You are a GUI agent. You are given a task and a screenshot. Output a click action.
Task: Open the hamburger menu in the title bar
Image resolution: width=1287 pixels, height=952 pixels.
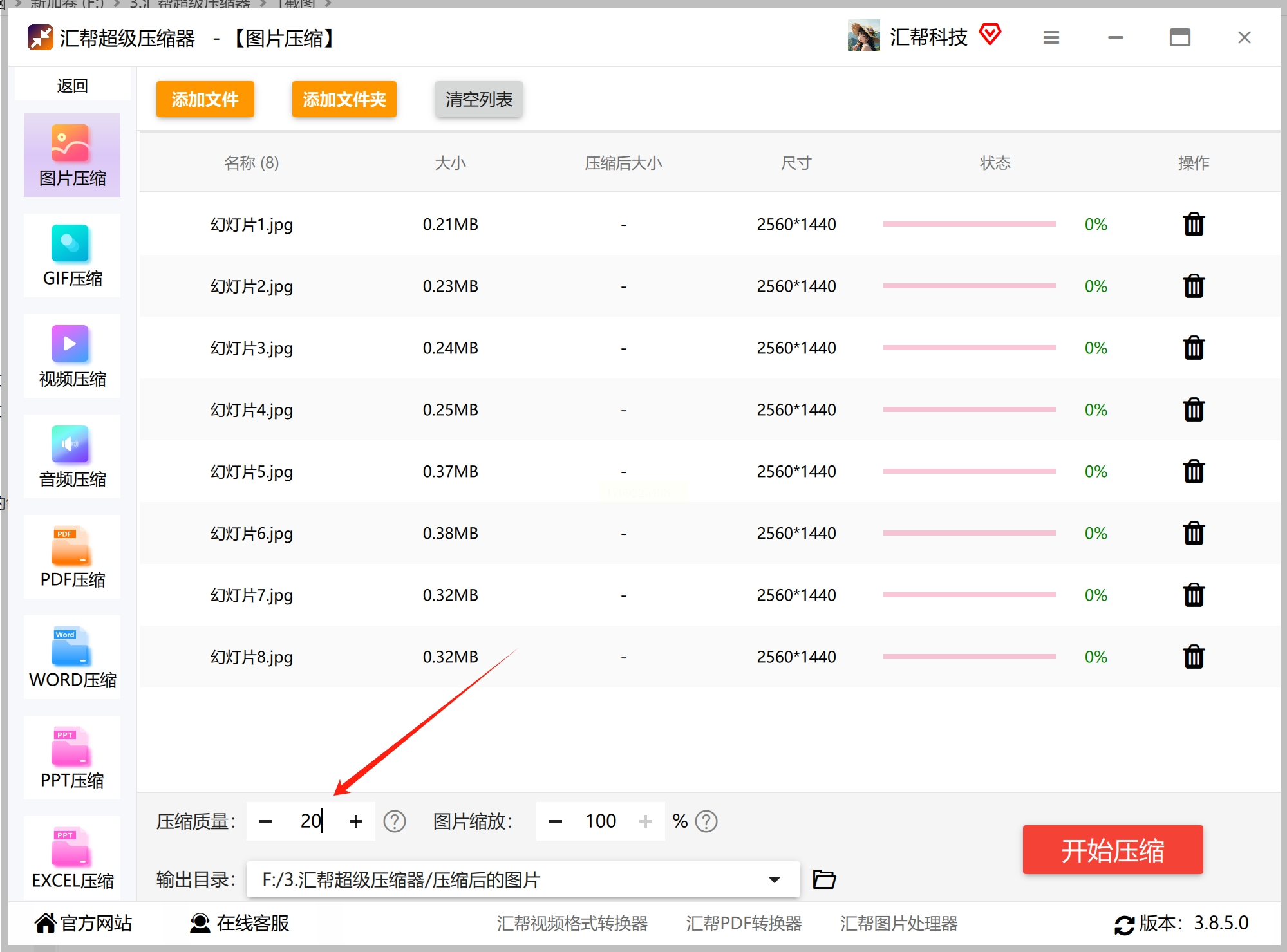1051,38
